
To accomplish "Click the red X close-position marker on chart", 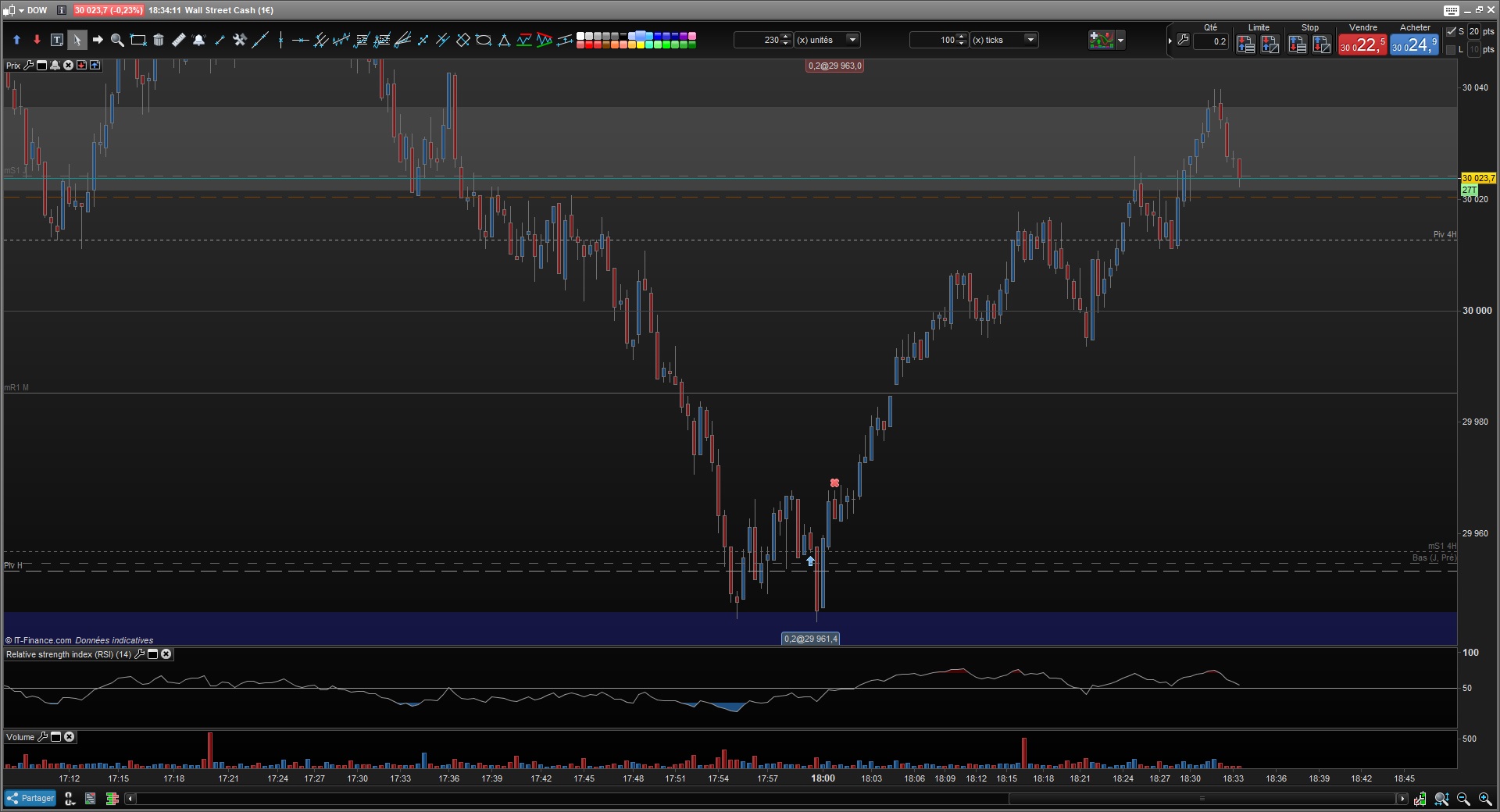I will point(834,483).
